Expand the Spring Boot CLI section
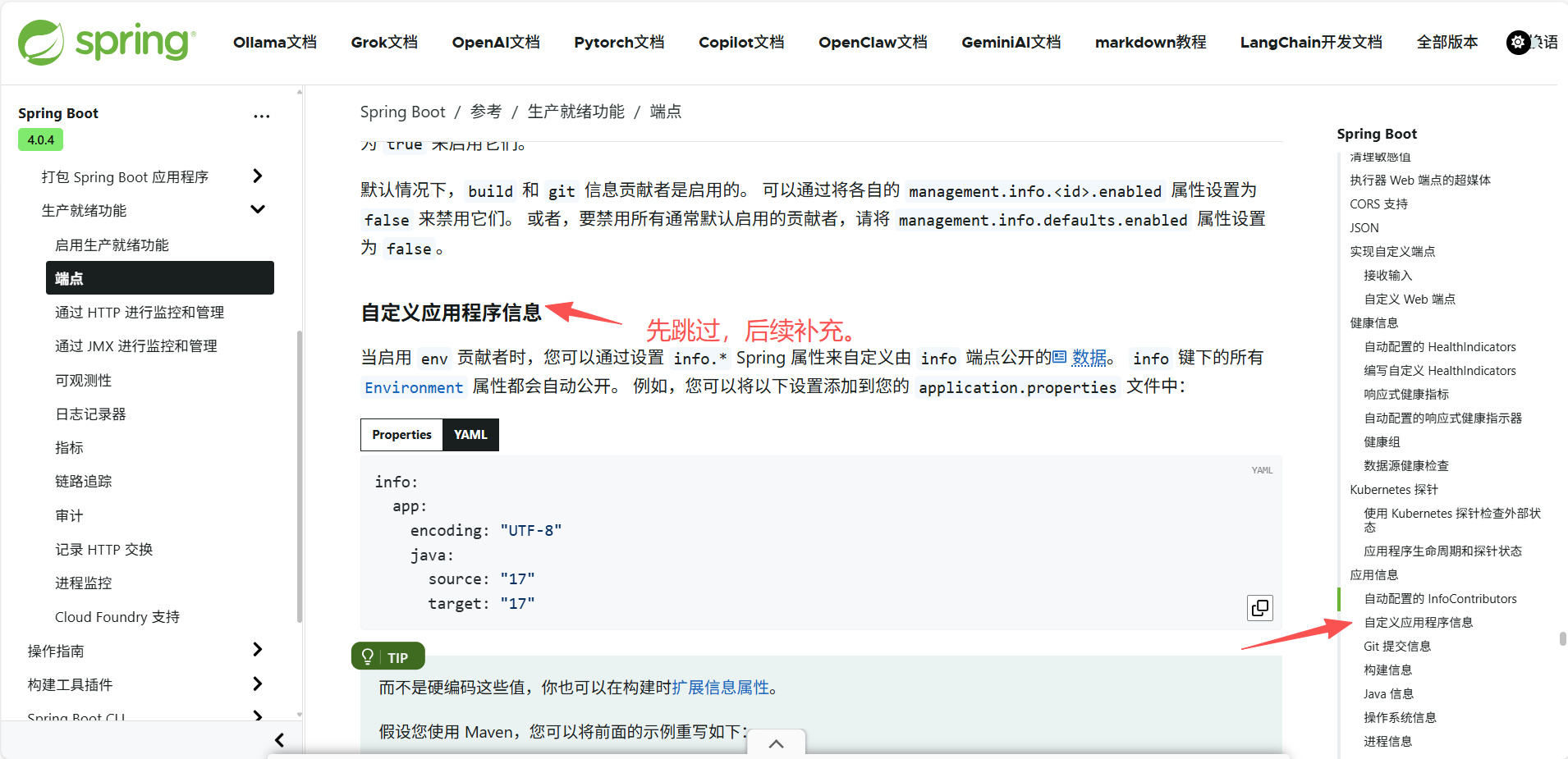This screenshot has width=1568, height=759. (257, 715)
